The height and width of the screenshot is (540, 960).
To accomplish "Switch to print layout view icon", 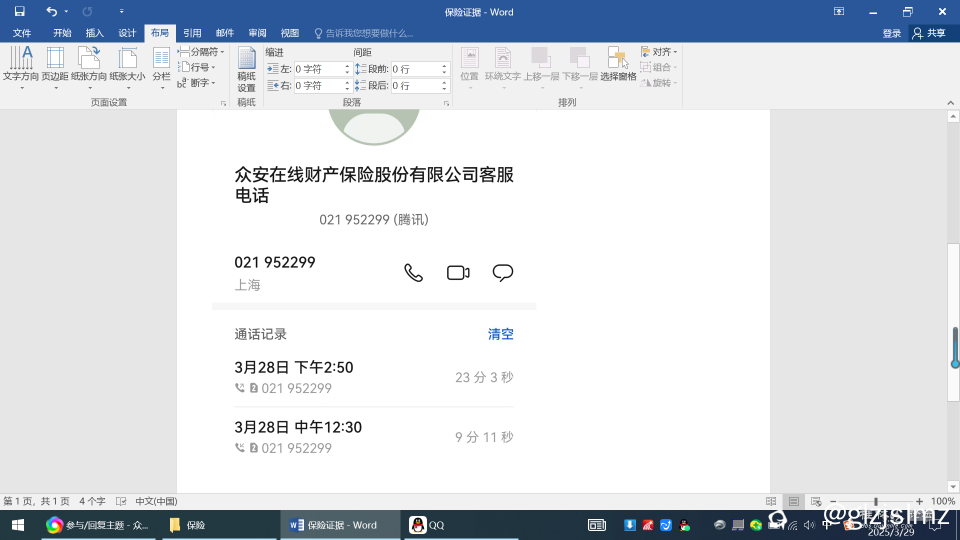I will tap(793, 501).
